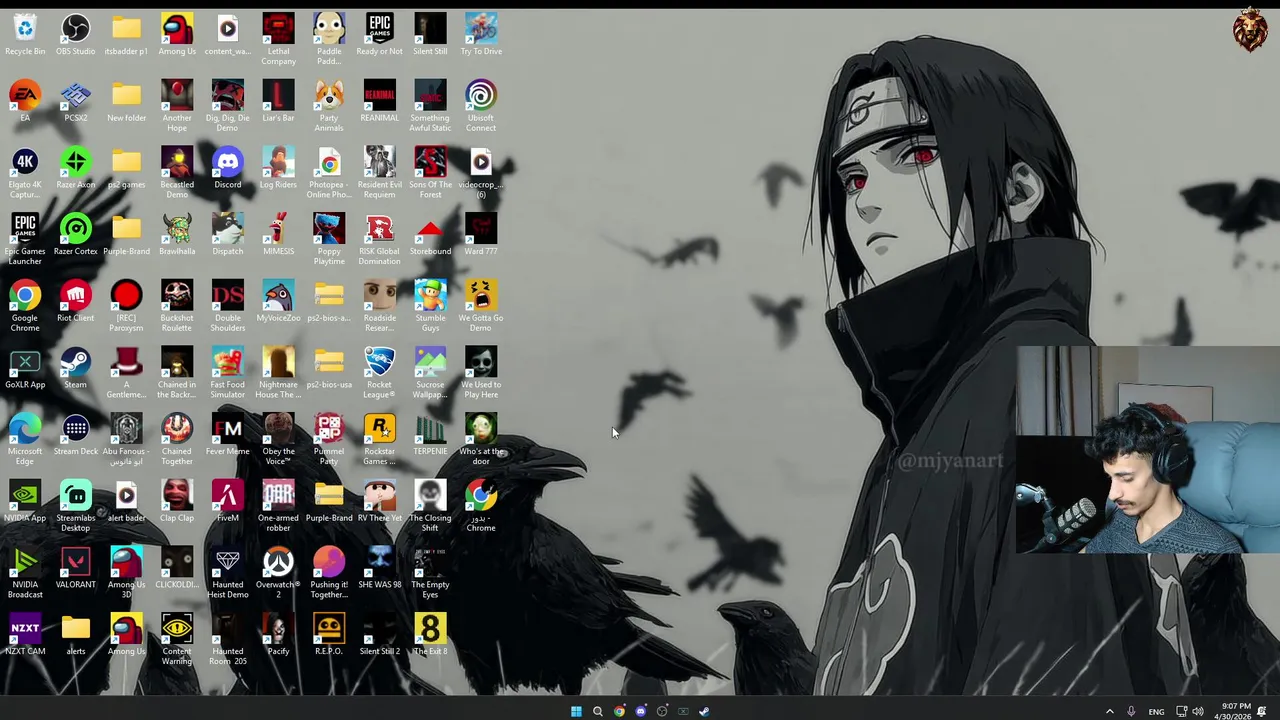This screenshot has width=1280, height=720.
Task: Open the VALORANT game icon
Action: (x=75, y=568)
